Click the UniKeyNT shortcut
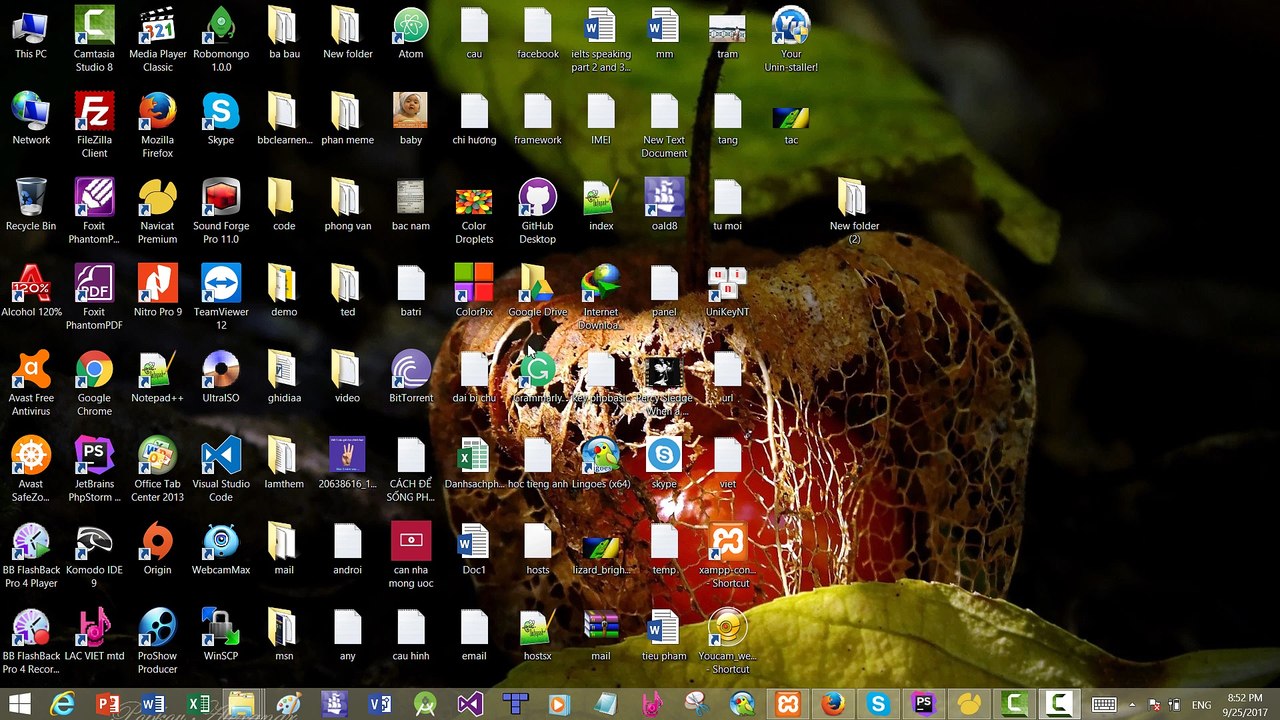1280x720 pixels. 728,291
